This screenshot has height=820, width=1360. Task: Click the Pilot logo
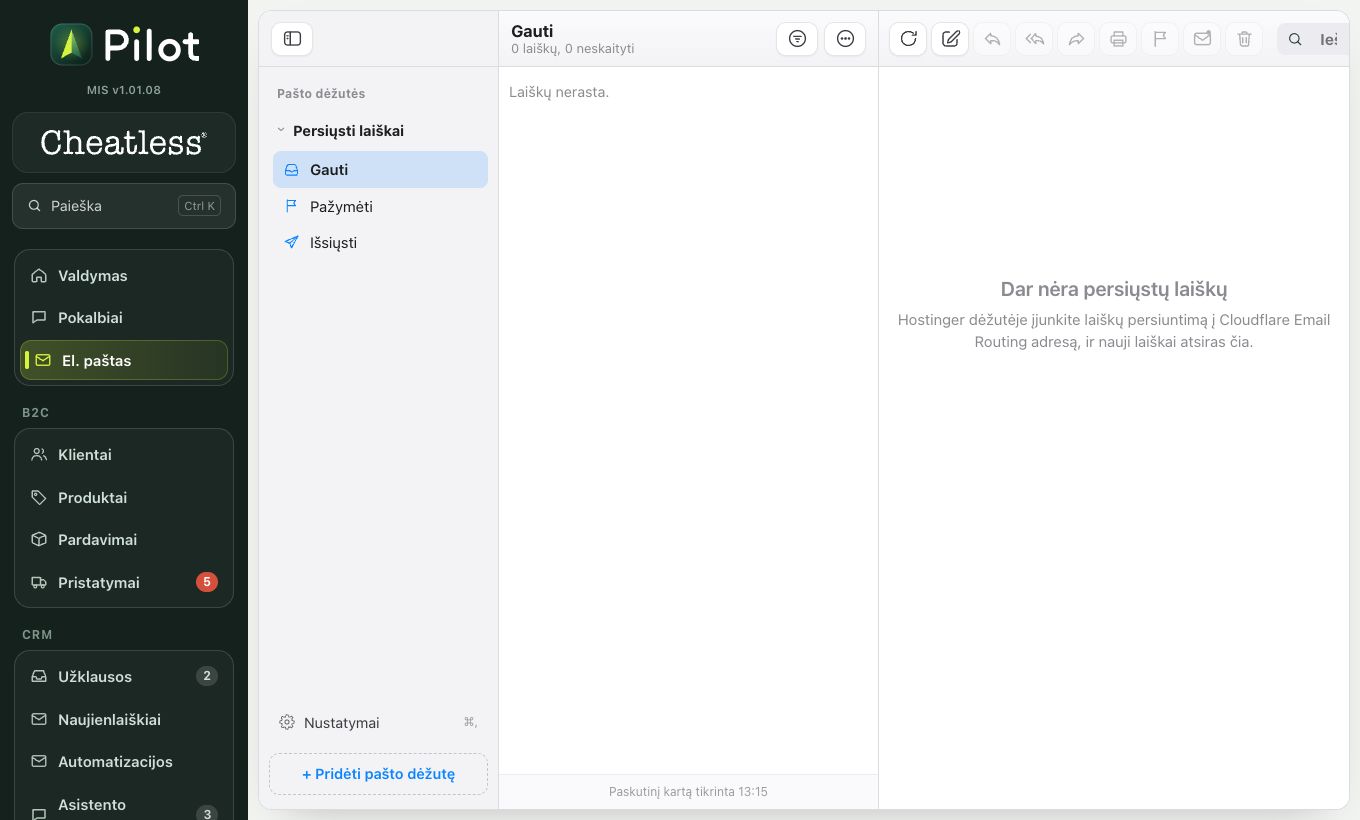pos(124,45)
